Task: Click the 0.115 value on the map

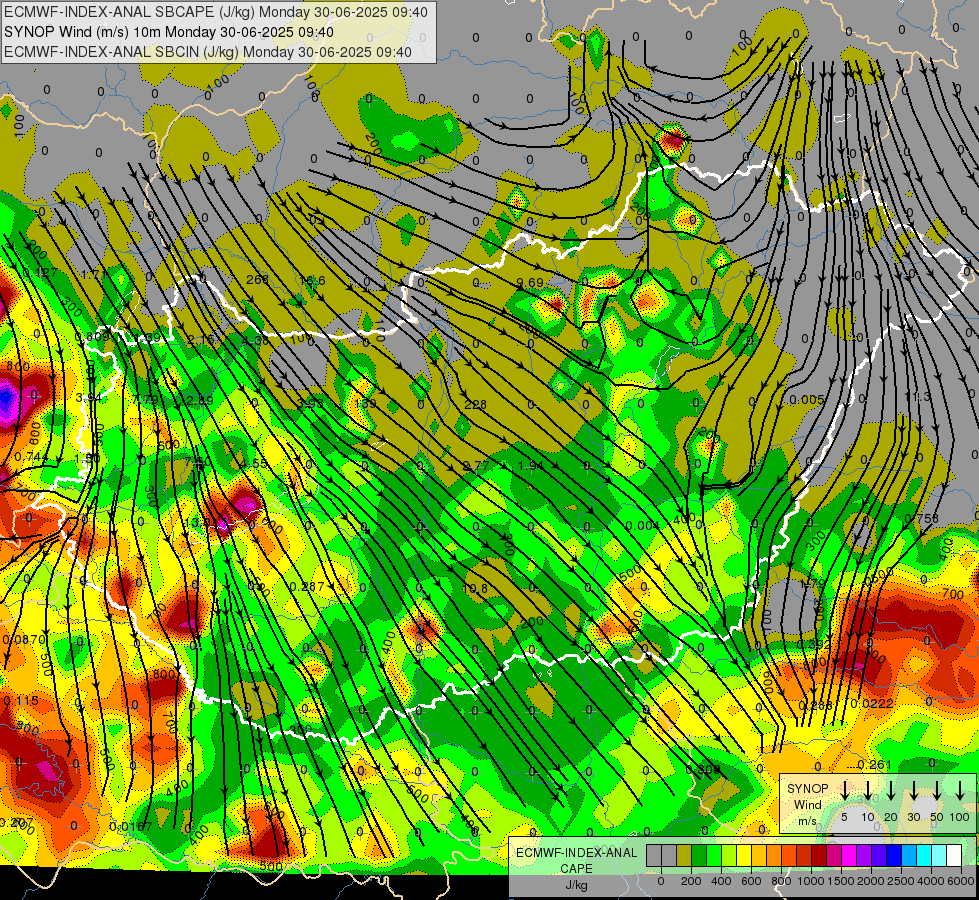Action: (21, 701)
